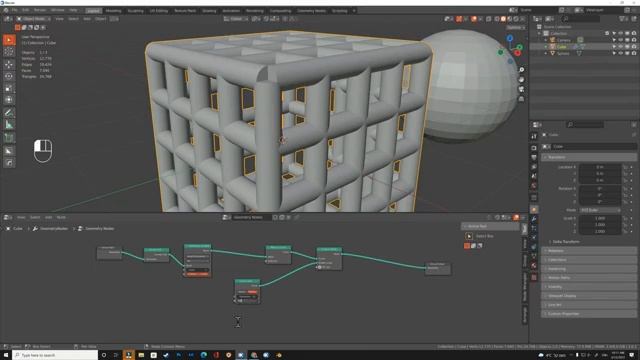
Task: Switch to the Modeling workspace tab
Action: pyautogui.click(x=113, y=11)
